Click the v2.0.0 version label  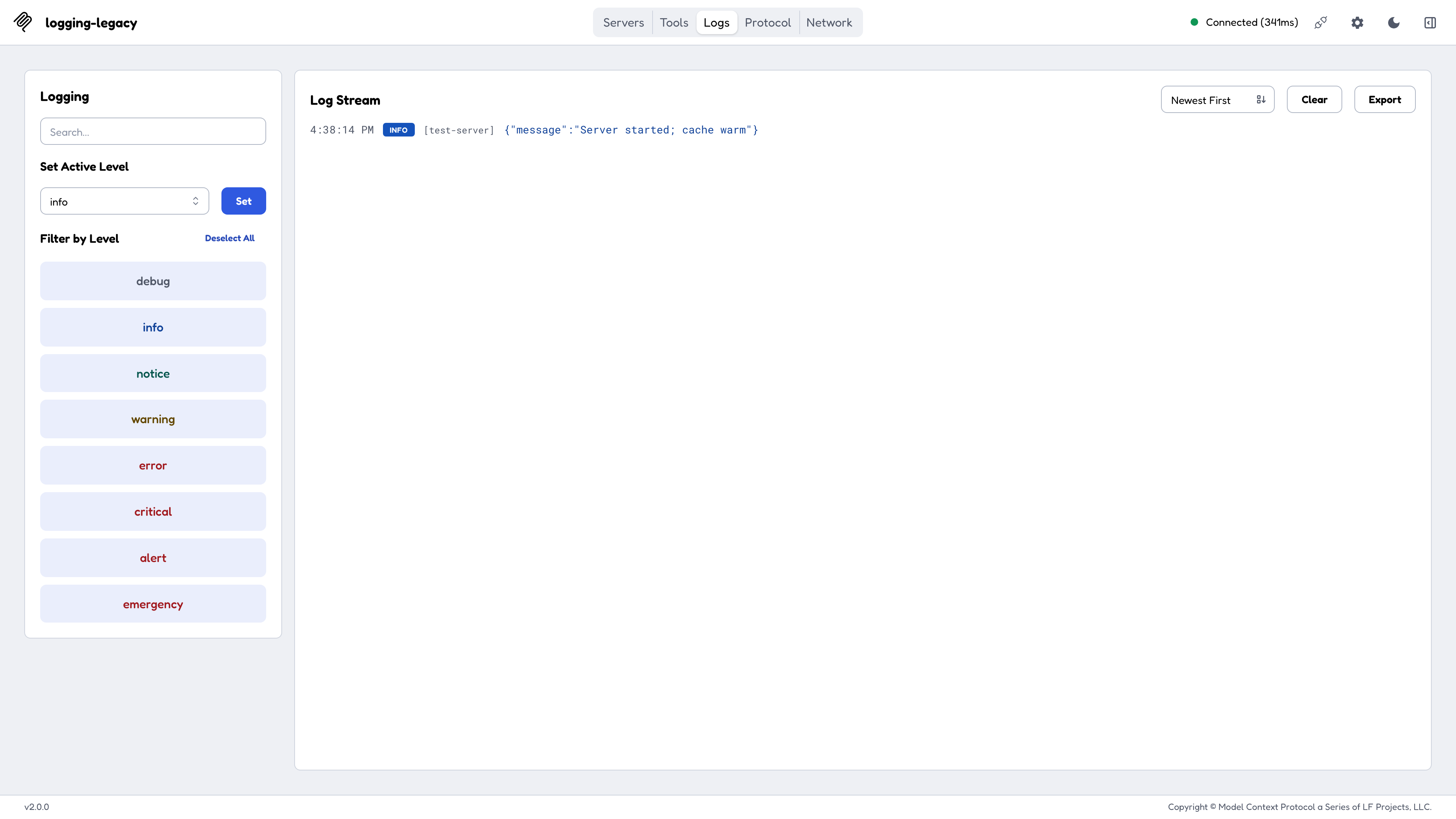tap(37, 807)
